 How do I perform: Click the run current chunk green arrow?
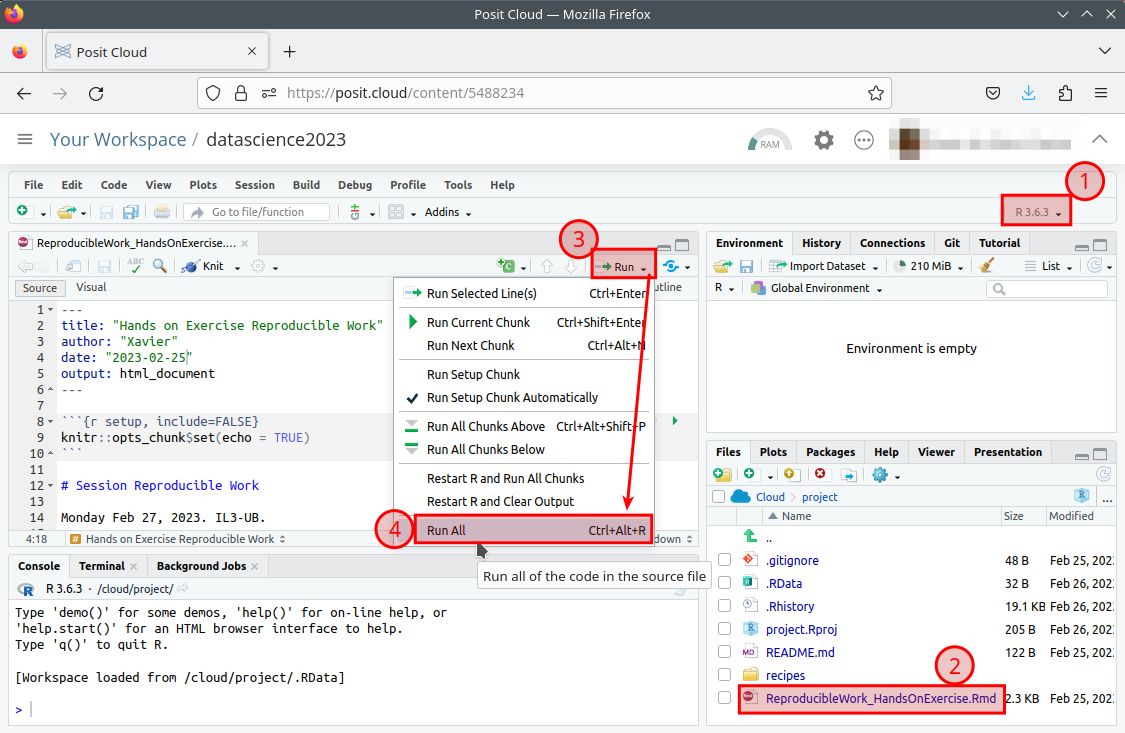pyautogui.click(x=674, y=421)
